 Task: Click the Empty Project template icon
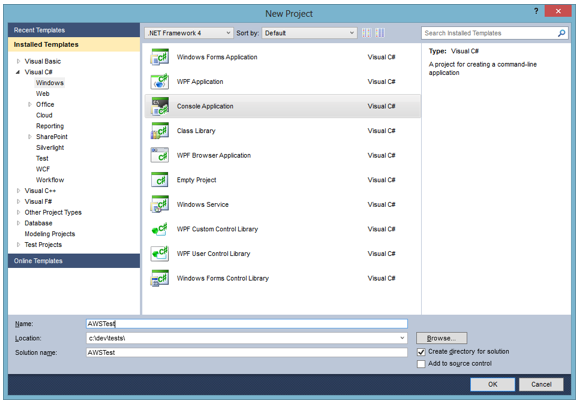pyautogui.click(x=160, y=180)
